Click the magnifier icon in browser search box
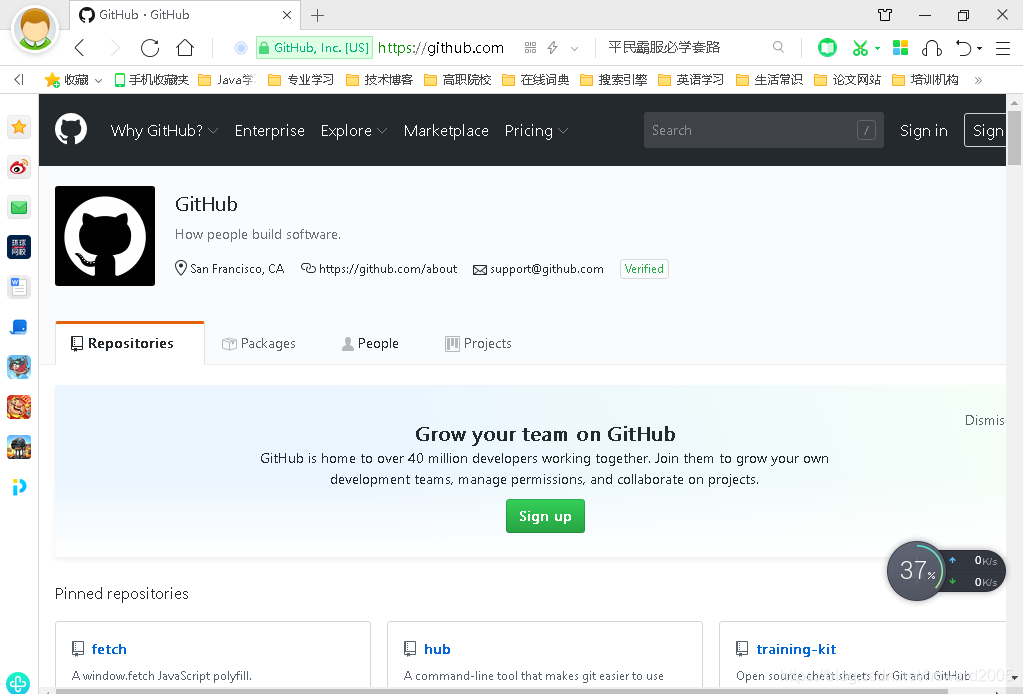Image resolution: width=1023 pixels, height=694 pixels. [x=778, y=47]
